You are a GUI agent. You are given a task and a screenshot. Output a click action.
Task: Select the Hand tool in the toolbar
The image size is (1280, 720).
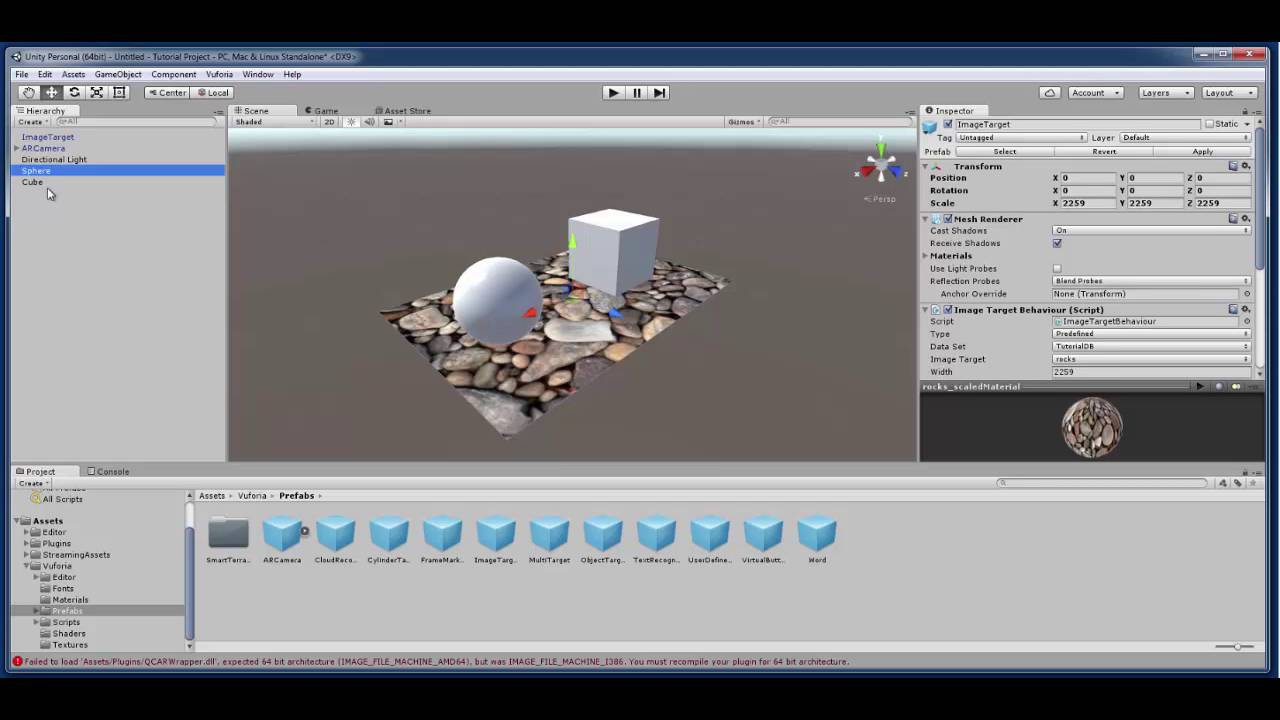pos(29,93)
